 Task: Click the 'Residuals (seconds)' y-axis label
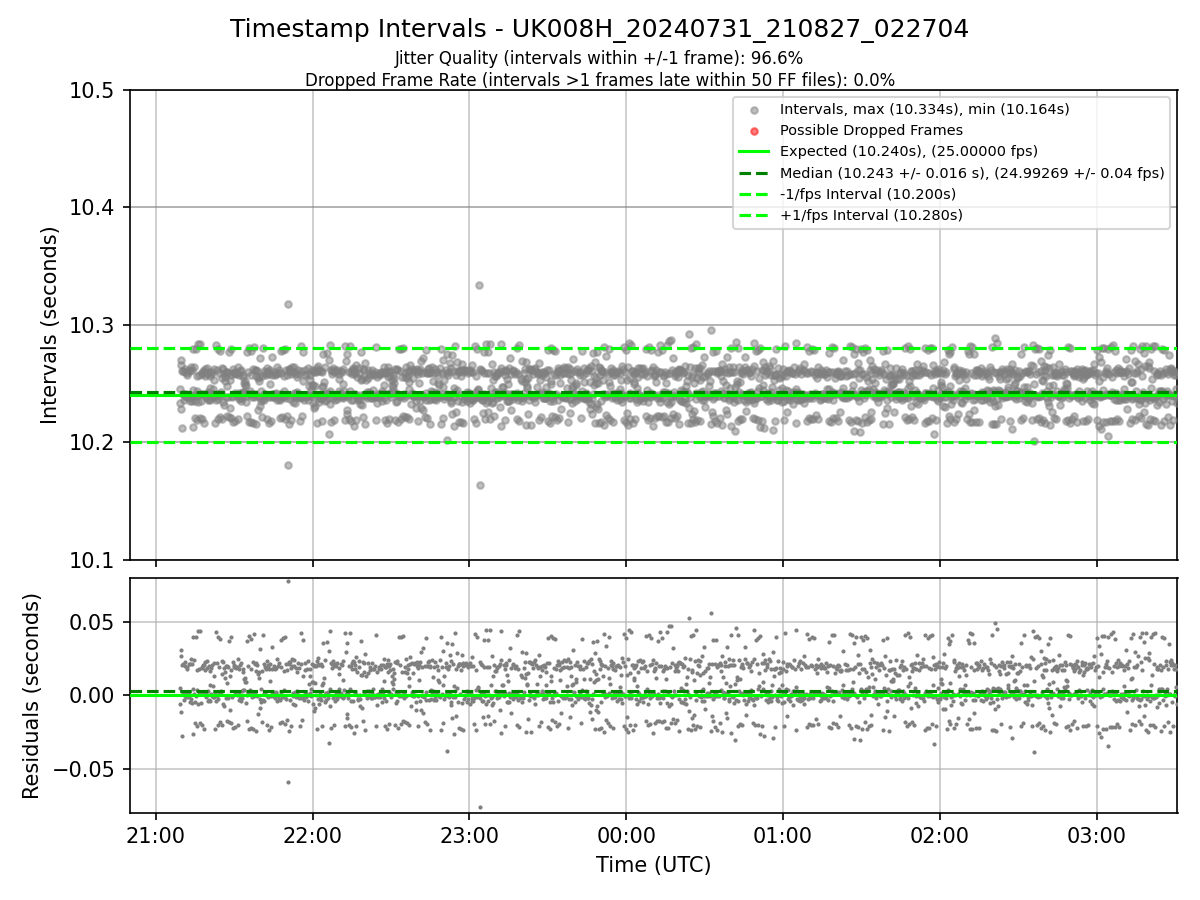32,696
